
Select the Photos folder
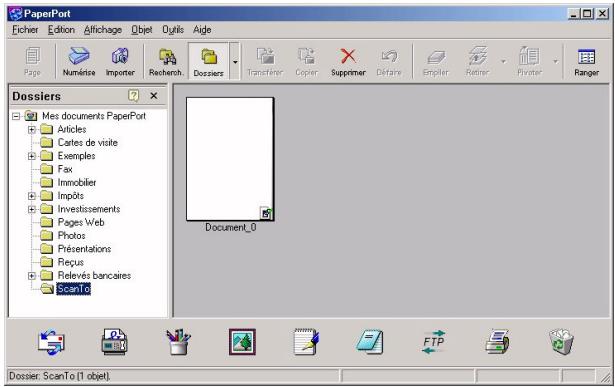coord(71,236)
